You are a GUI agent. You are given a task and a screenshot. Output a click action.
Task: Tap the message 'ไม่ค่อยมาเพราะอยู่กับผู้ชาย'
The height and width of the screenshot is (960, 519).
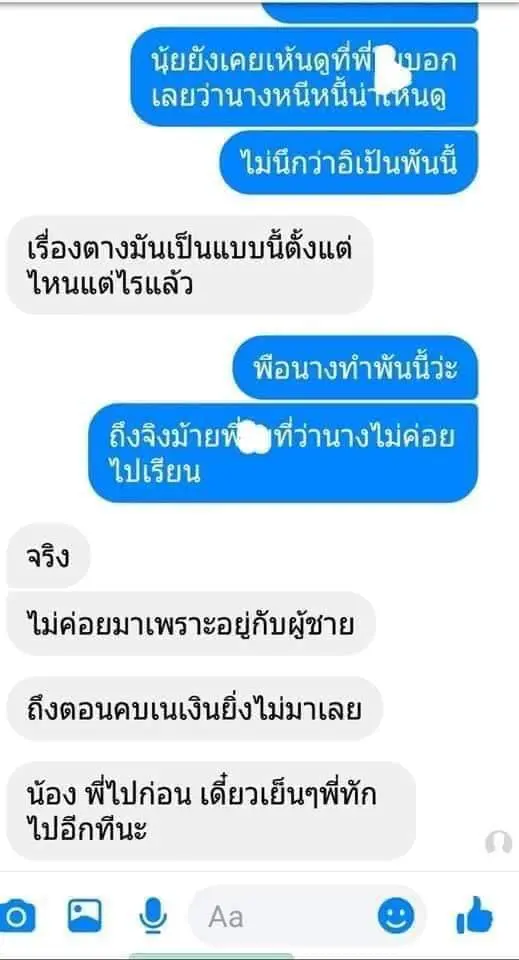(191, 624)
